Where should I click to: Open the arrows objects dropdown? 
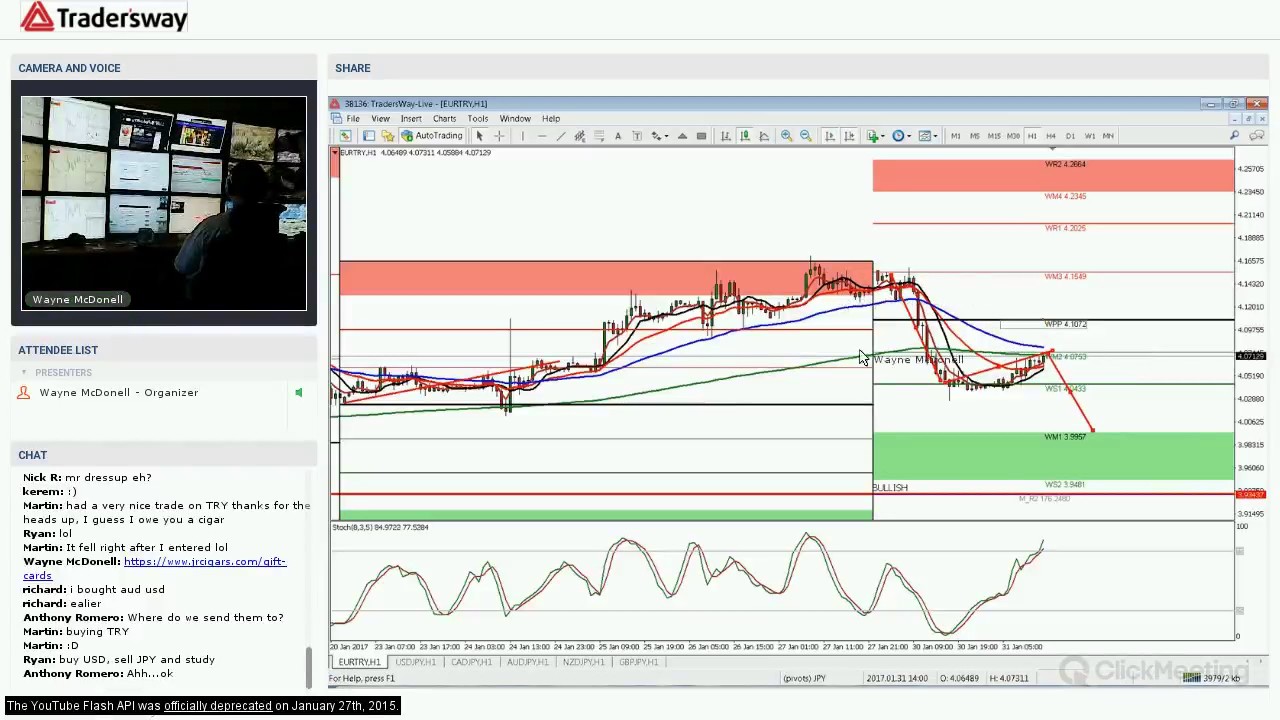coord(659,136)
